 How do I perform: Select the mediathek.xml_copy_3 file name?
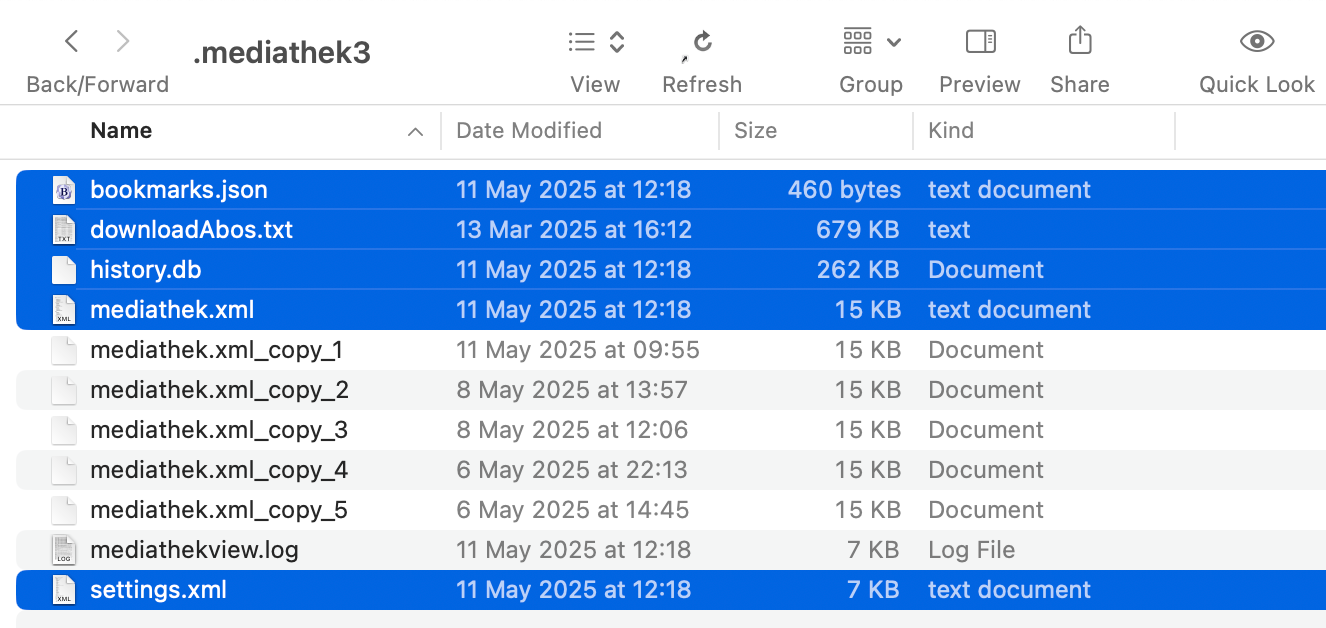tap(219, 430)
